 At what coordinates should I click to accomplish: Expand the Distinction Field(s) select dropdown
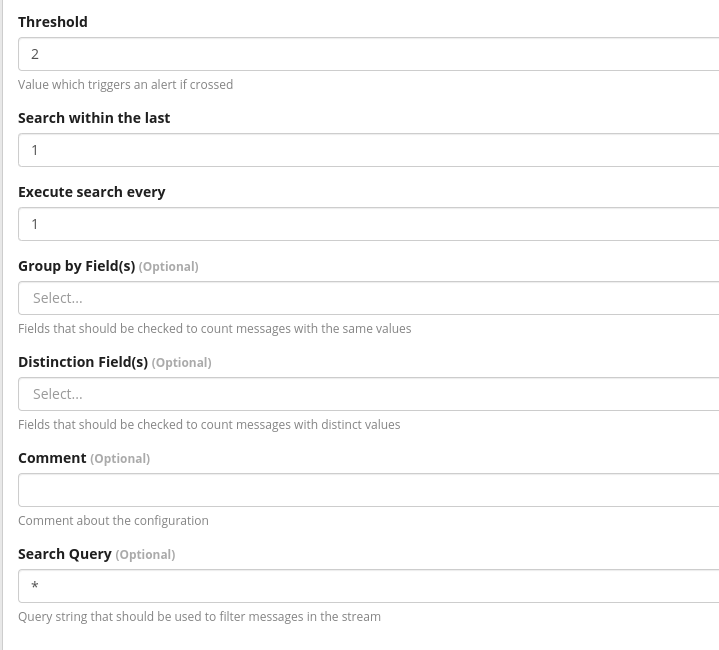click(x=368, y=394)
